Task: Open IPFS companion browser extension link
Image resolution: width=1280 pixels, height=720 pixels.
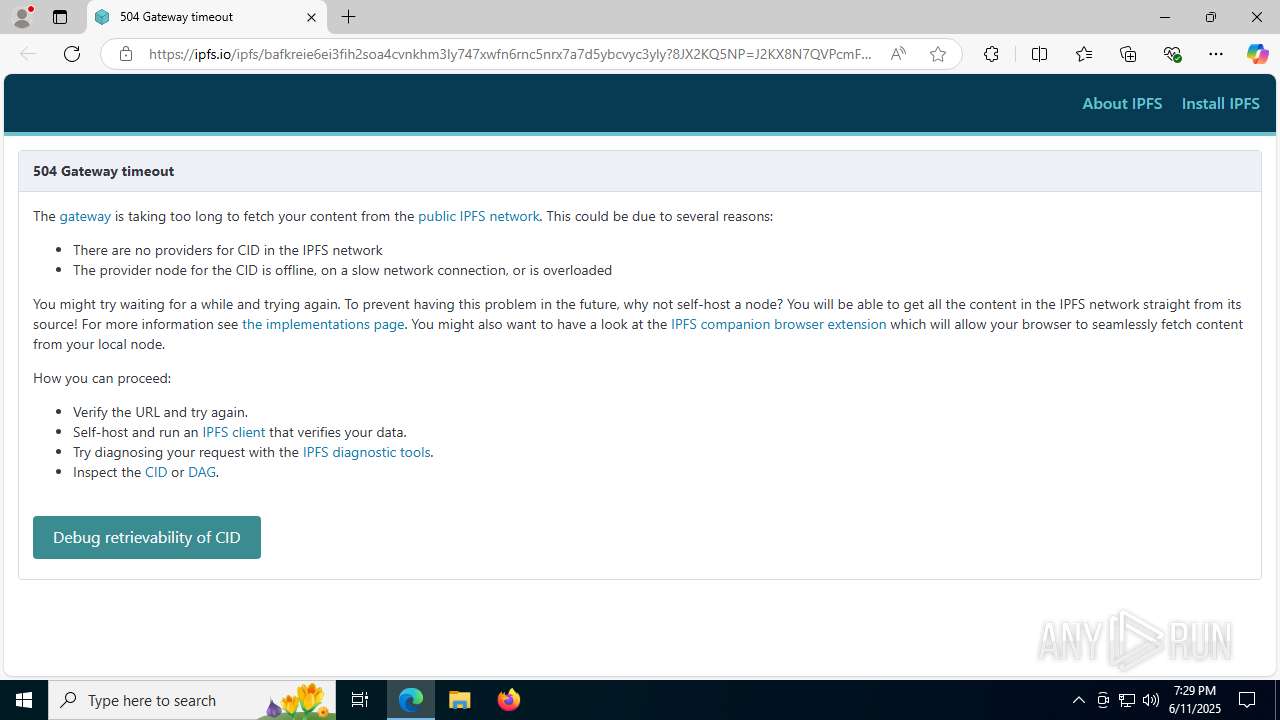Action: pyautogui.click(x=778, y=324)
